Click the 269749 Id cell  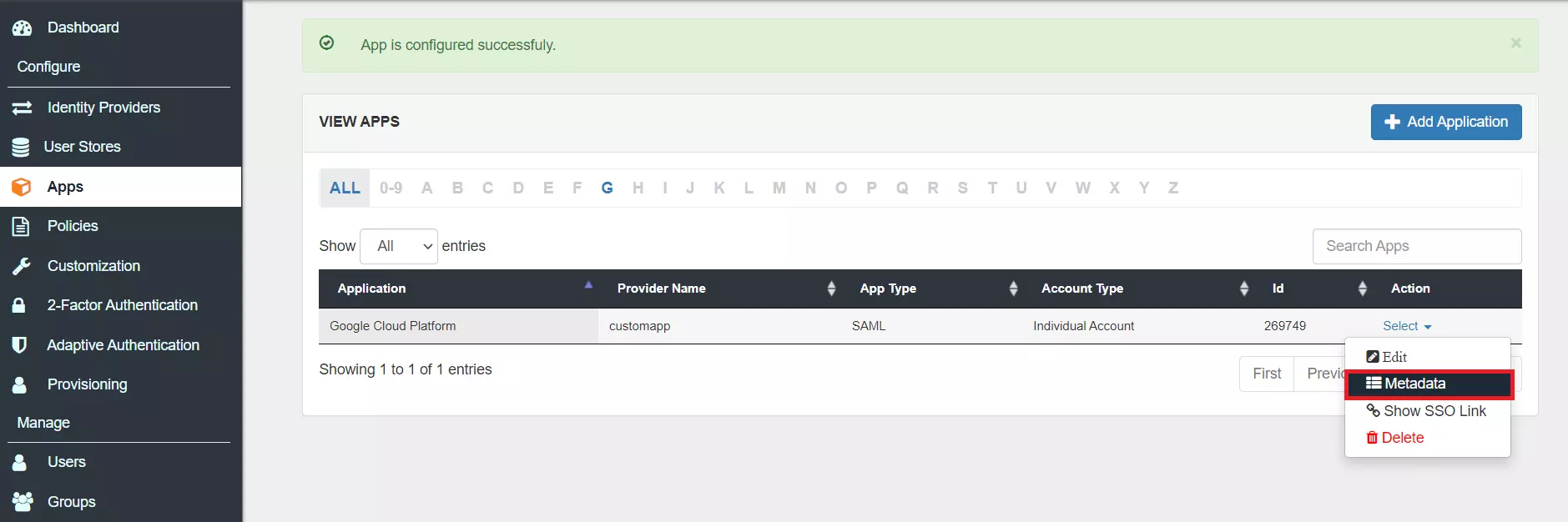point(1313,326)
